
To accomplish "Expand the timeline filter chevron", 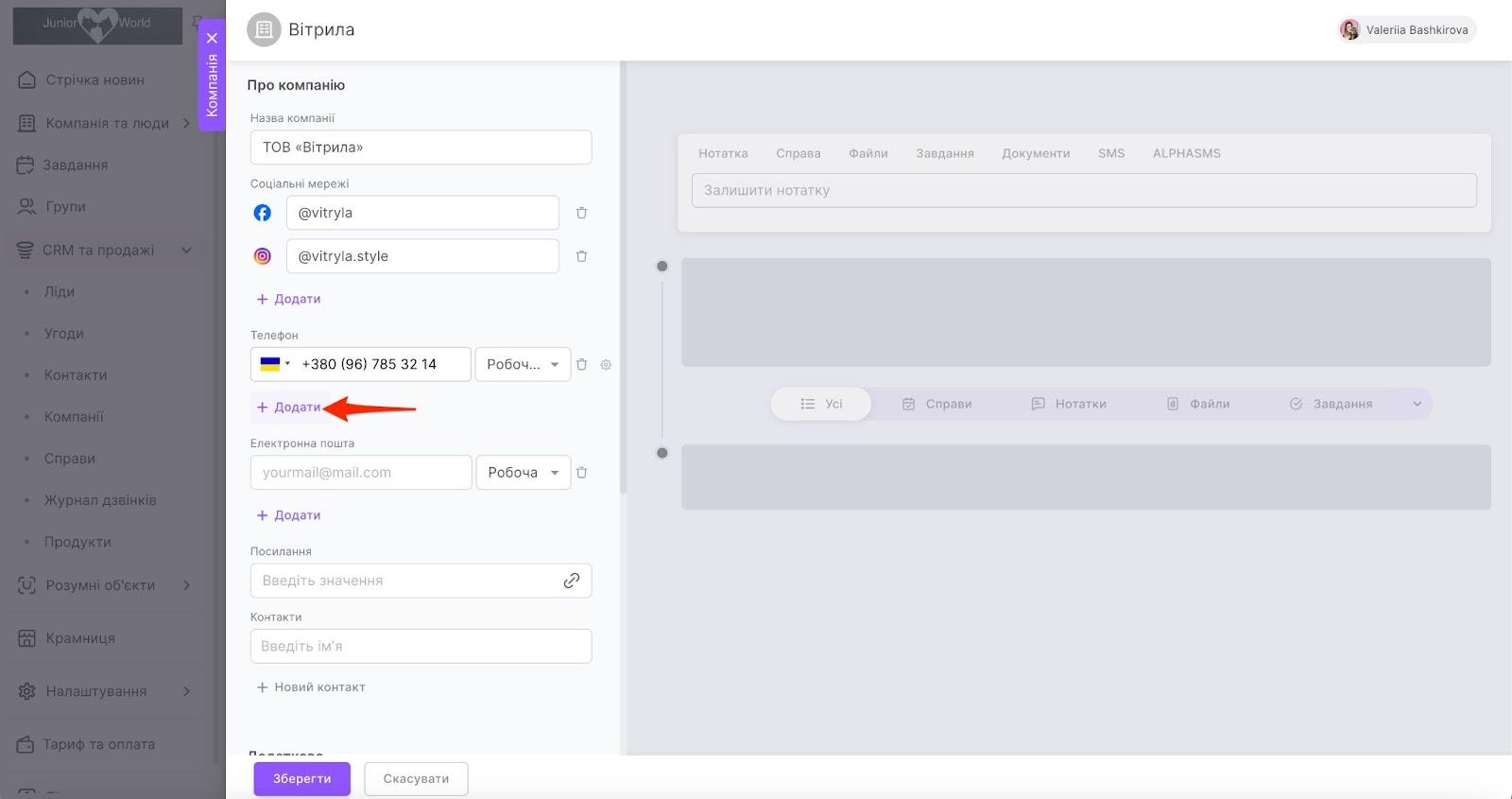I will click(1417, 404).
